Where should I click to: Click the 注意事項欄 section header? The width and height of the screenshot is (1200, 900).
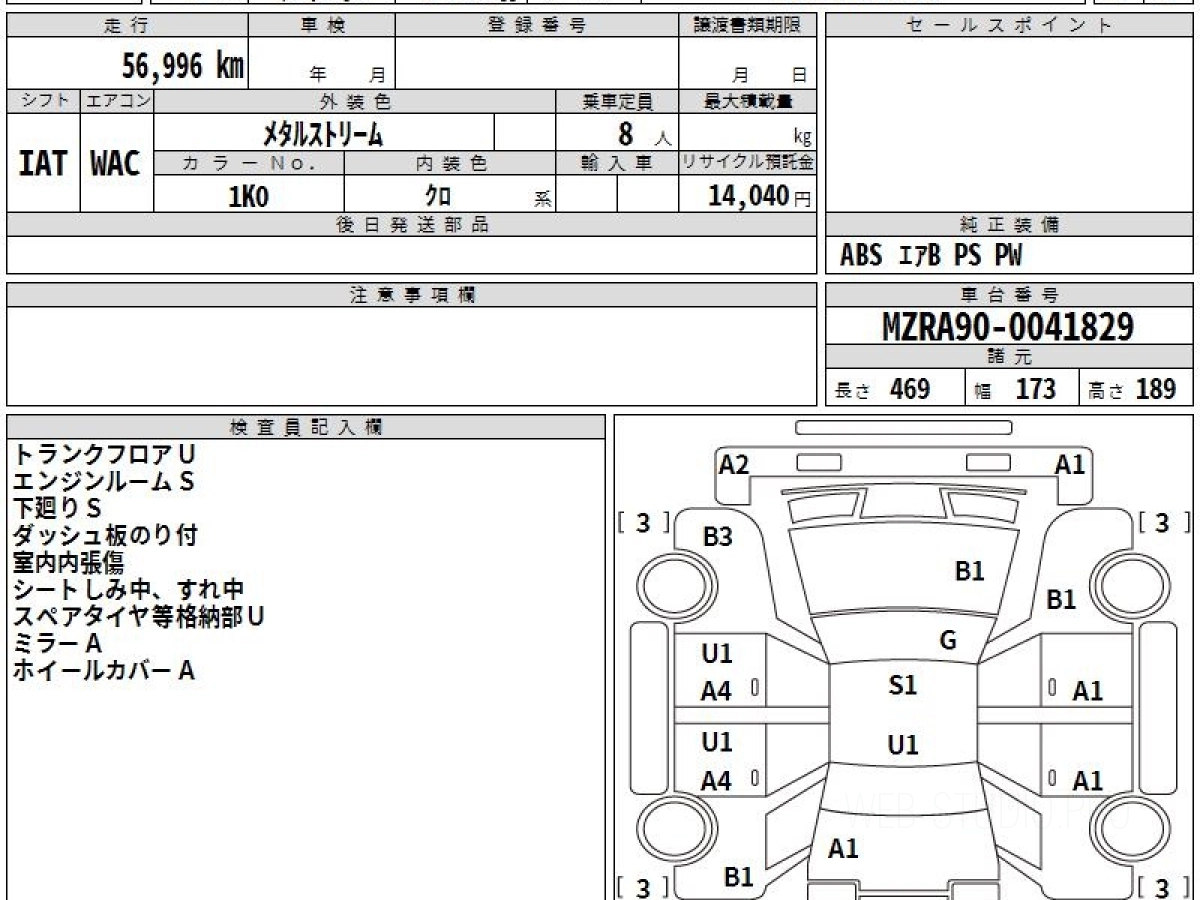[x=411, y=295]
